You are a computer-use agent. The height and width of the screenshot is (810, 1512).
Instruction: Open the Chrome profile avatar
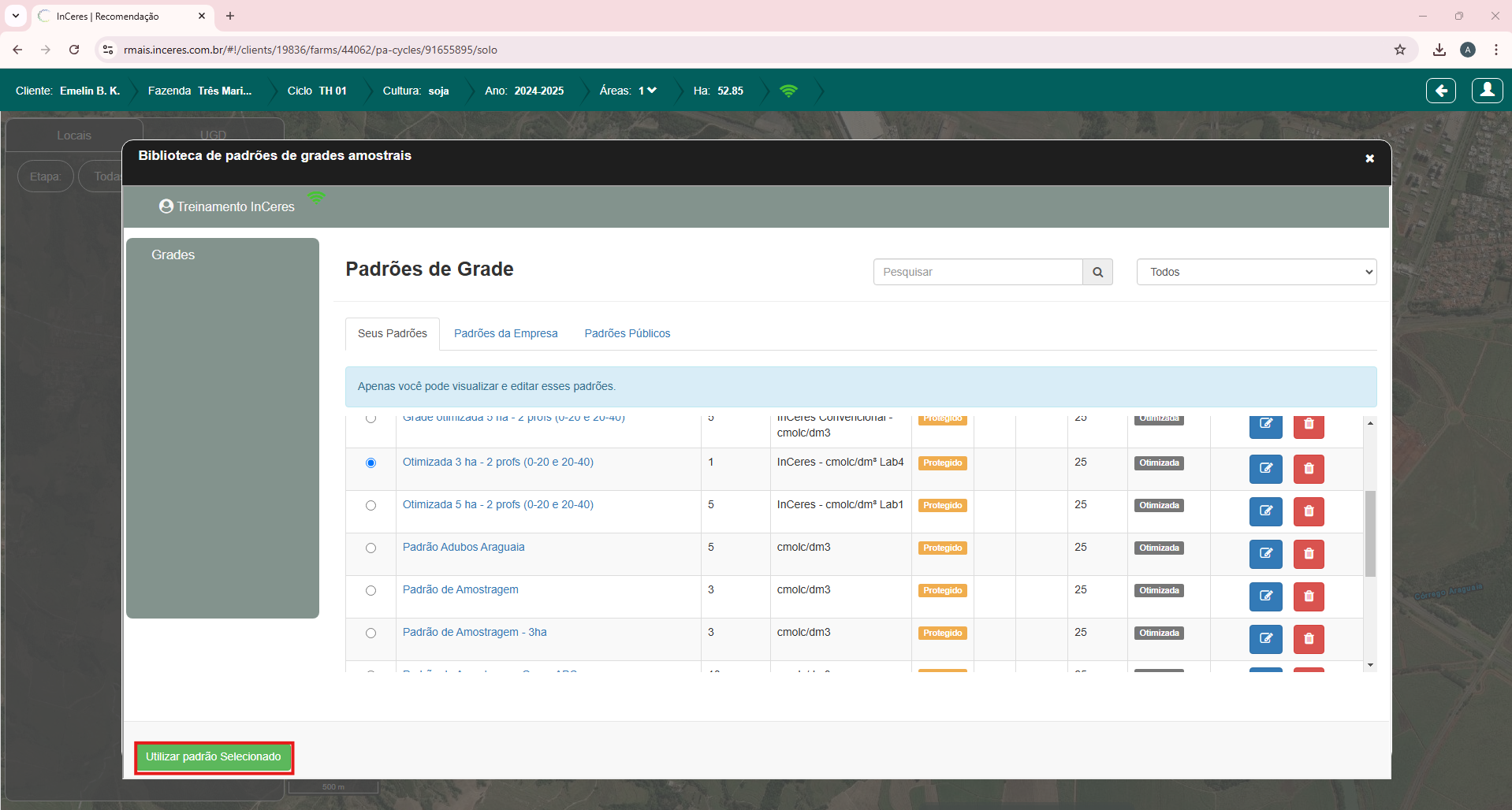point(1467,50)
